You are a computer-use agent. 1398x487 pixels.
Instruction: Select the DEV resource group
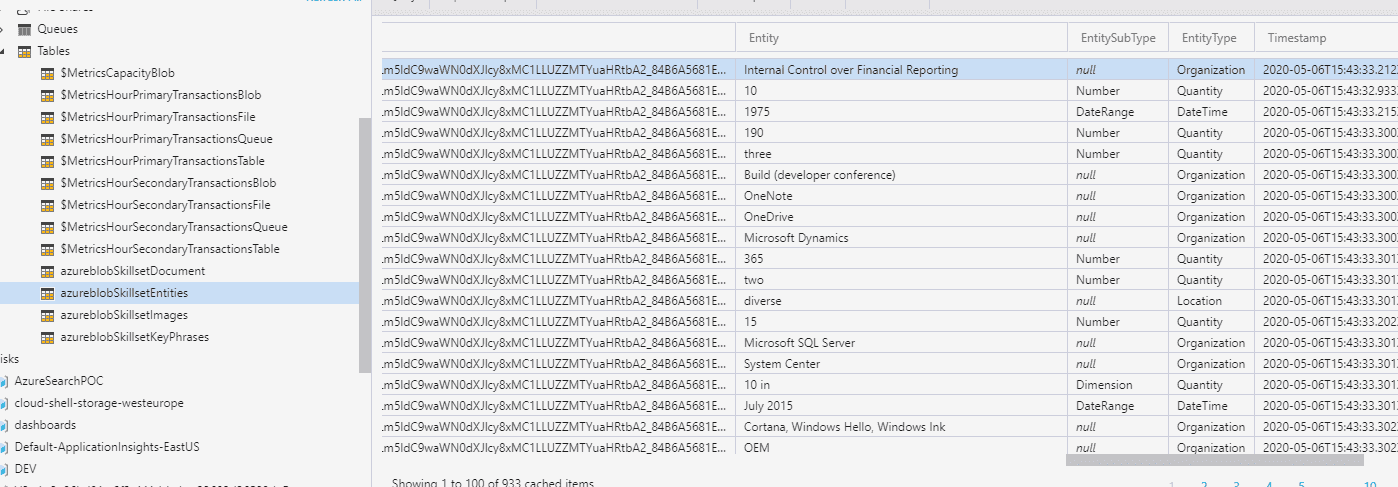25,469
